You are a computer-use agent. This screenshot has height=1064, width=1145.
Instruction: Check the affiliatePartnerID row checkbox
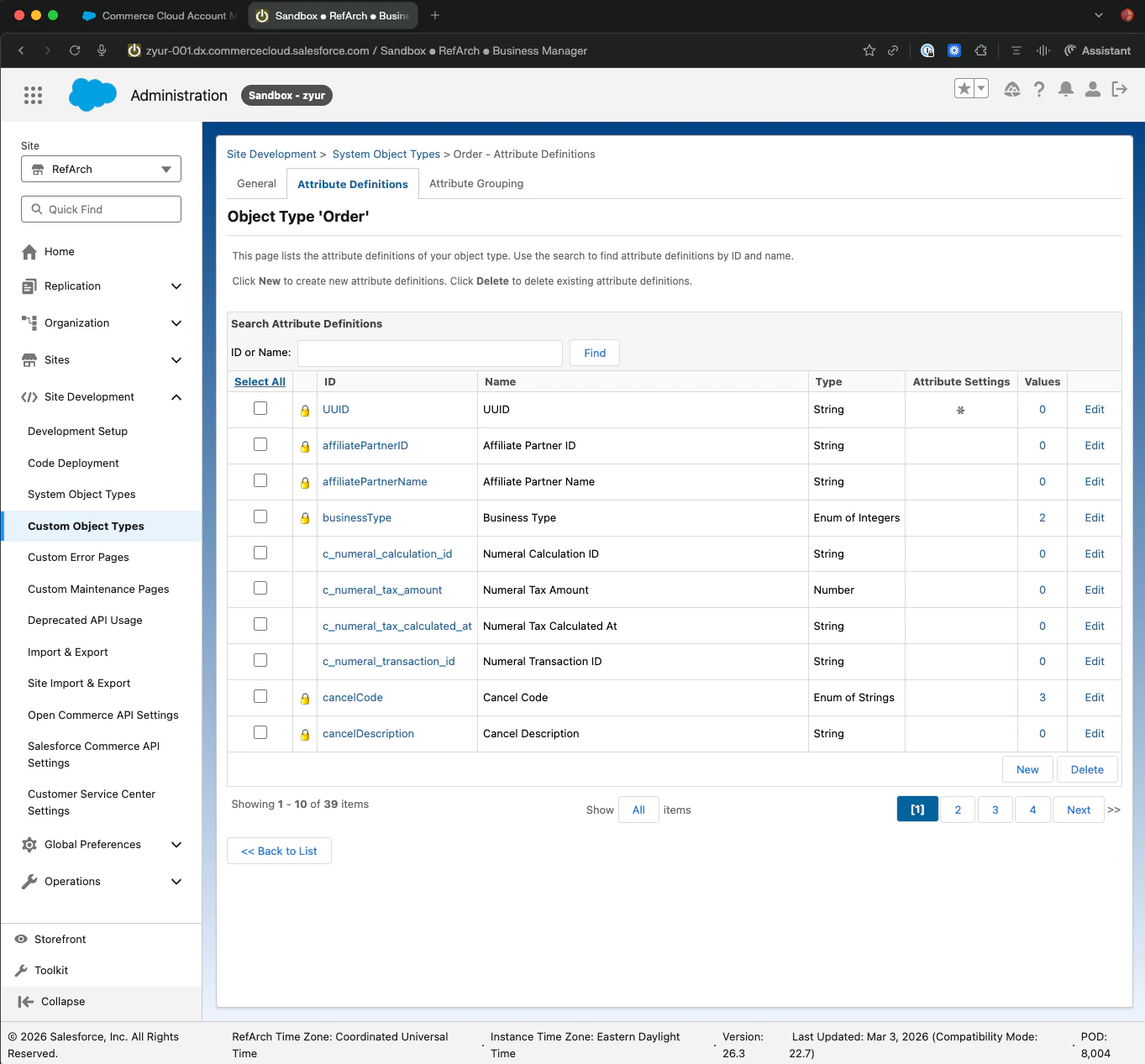coord(260,444)
